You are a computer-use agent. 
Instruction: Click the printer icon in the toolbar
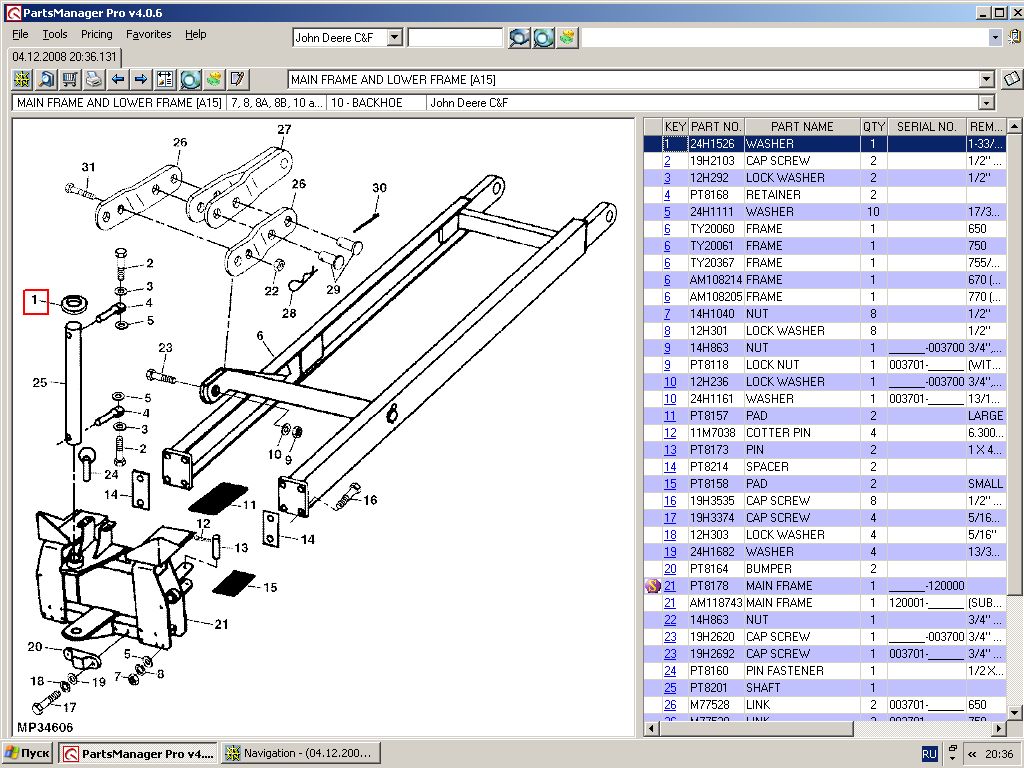(94, 79)
